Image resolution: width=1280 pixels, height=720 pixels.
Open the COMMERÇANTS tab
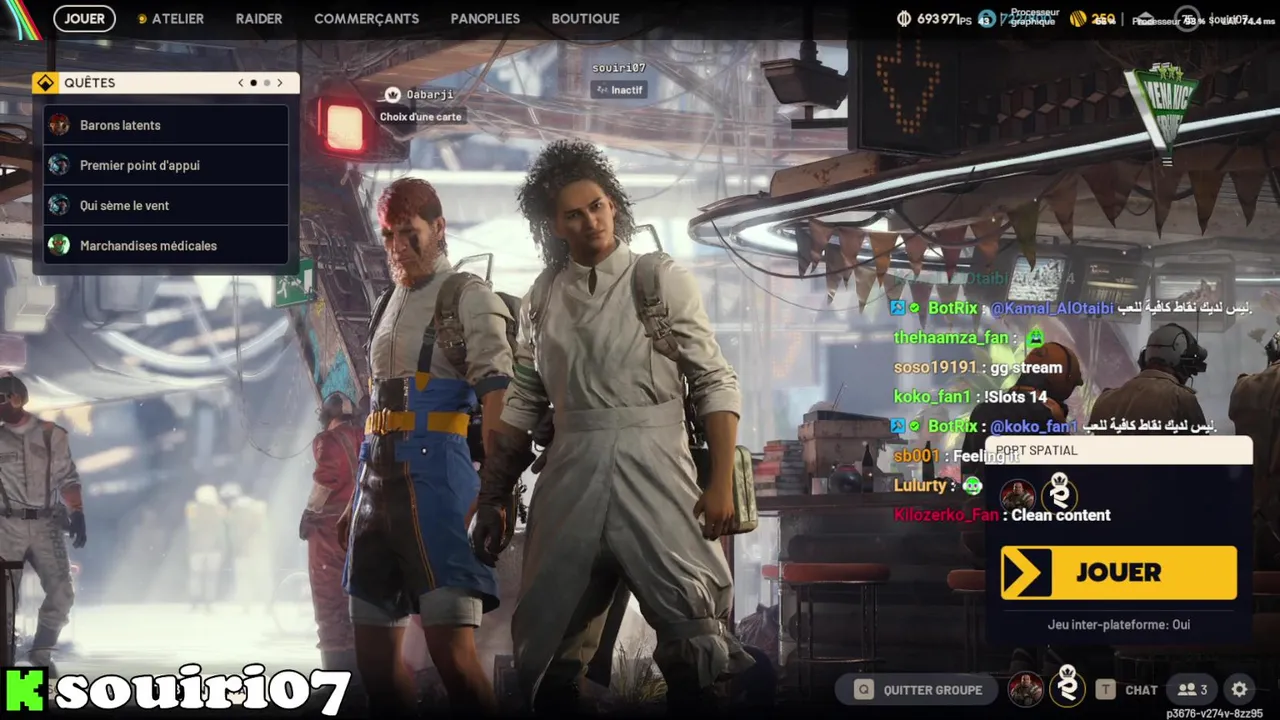click(366, 19)
